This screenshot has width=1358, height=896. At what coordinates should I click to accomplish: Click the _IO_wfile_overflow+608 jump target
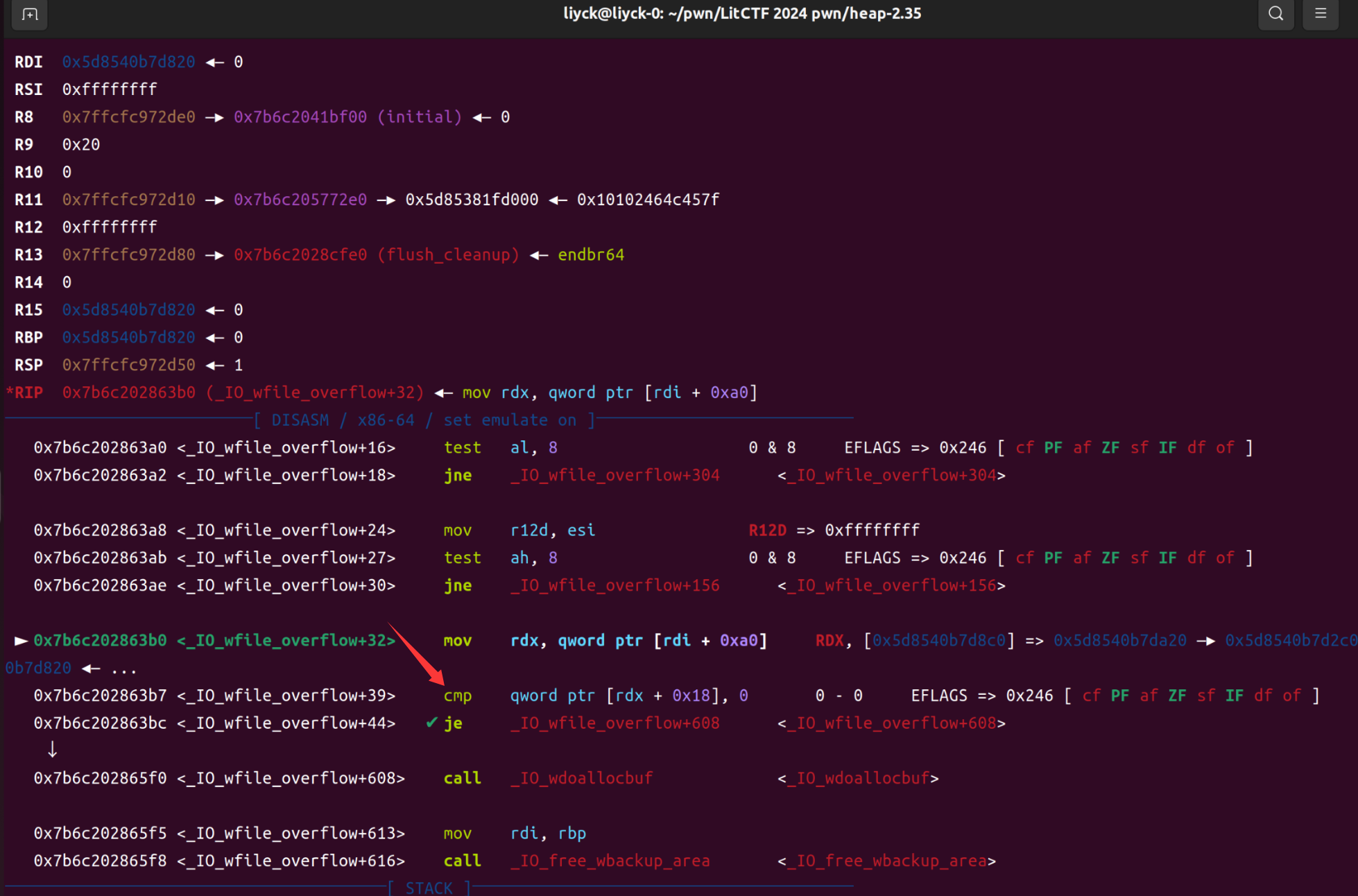coord(614,723)
